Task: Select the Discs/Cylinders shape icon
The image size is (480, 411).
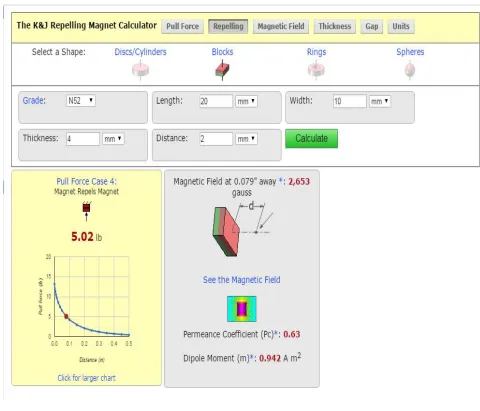Action: (x=140, y=70)
